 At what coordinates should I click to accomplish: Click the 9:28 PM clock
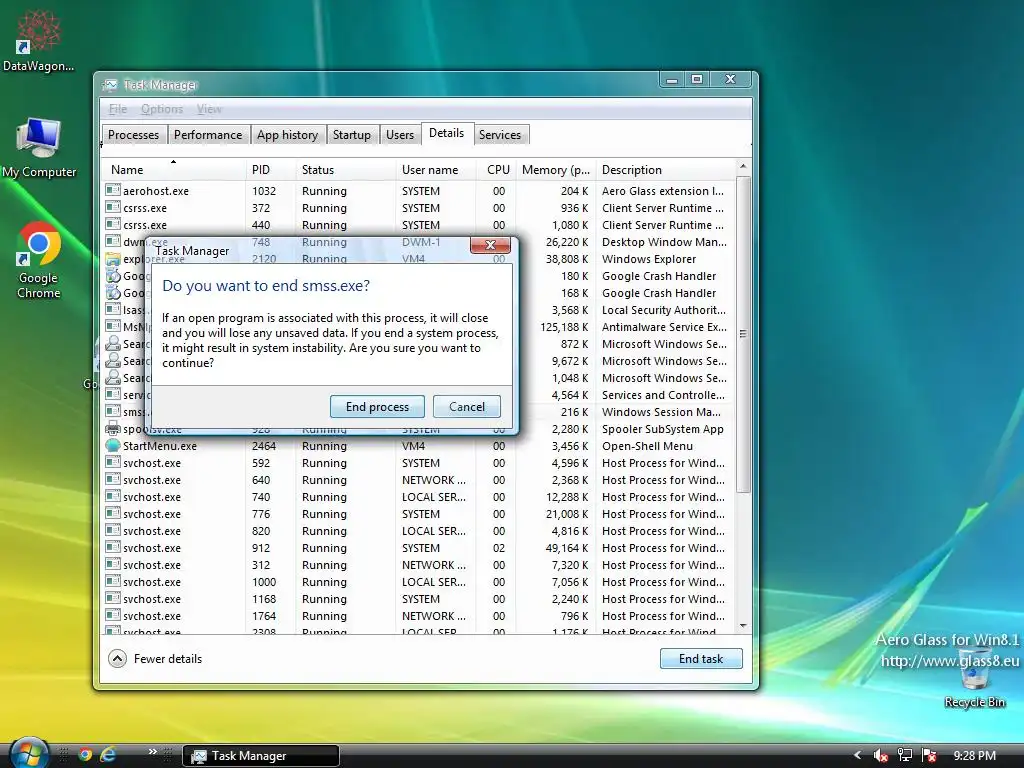(974, 756)
